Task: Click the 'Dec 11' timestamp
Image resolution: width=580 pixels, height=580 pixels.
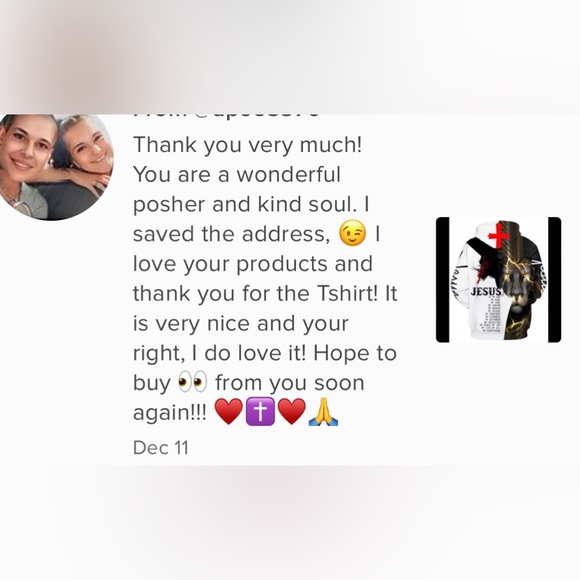Action: (161, 448)
